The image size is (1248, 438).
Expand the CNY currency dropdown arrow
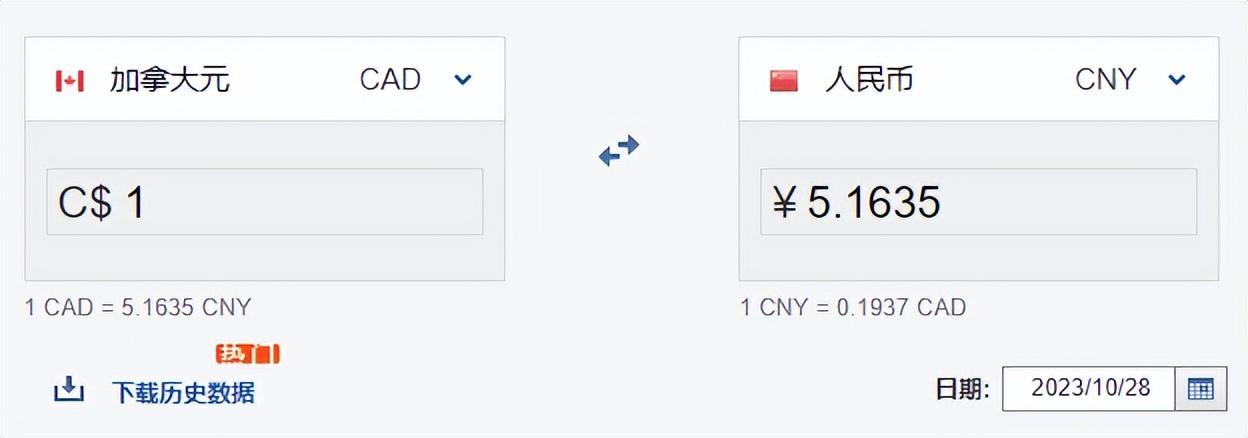[x=1177, y=80]
